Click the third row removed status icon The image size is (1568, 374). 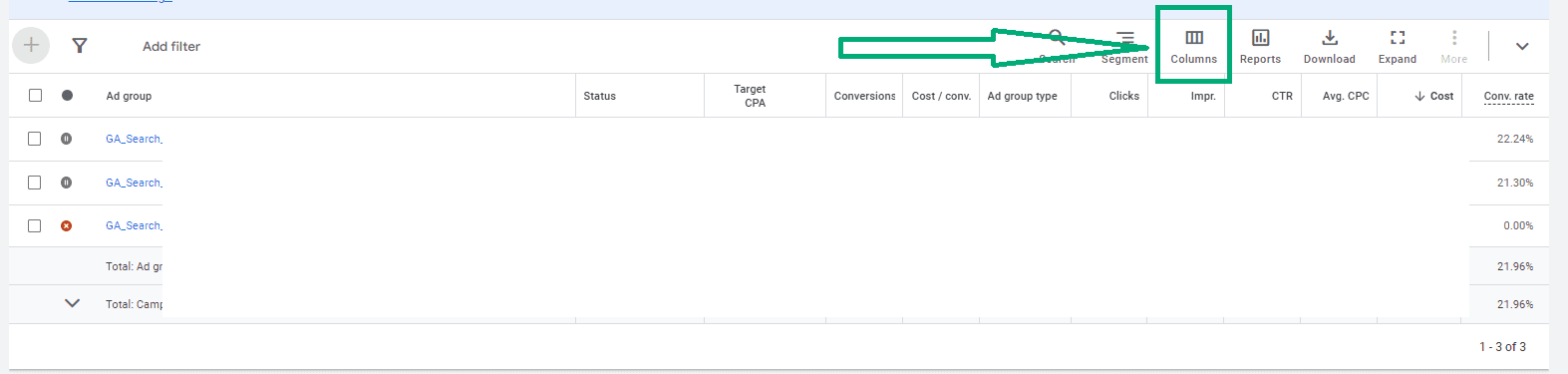67,225
